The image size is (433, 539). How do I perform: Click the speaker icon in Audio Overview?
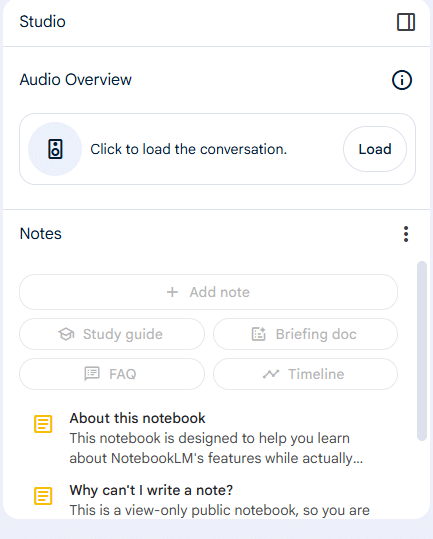point(55,149)
